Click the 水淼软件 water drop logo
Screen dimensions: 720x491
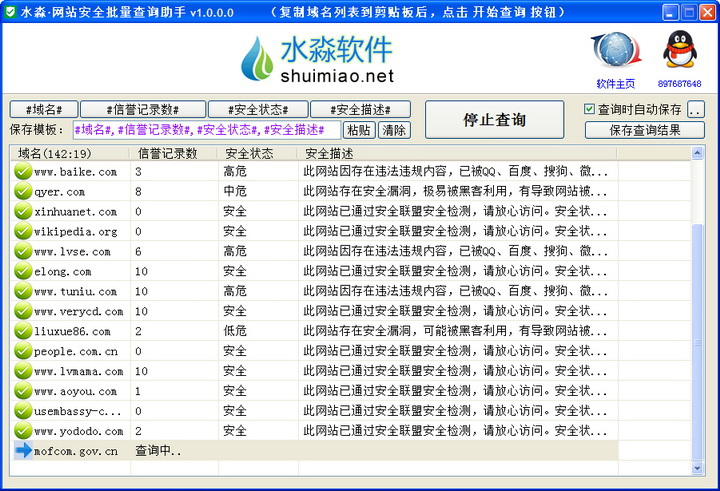(257, 59)
